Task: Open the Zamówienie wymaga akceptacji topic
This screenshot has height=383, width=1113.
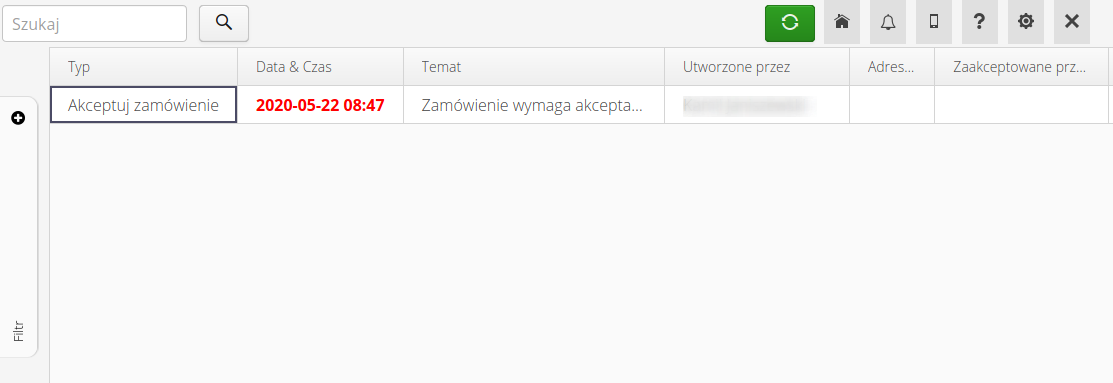Action: pyautogui.click(x=534, y=105)
